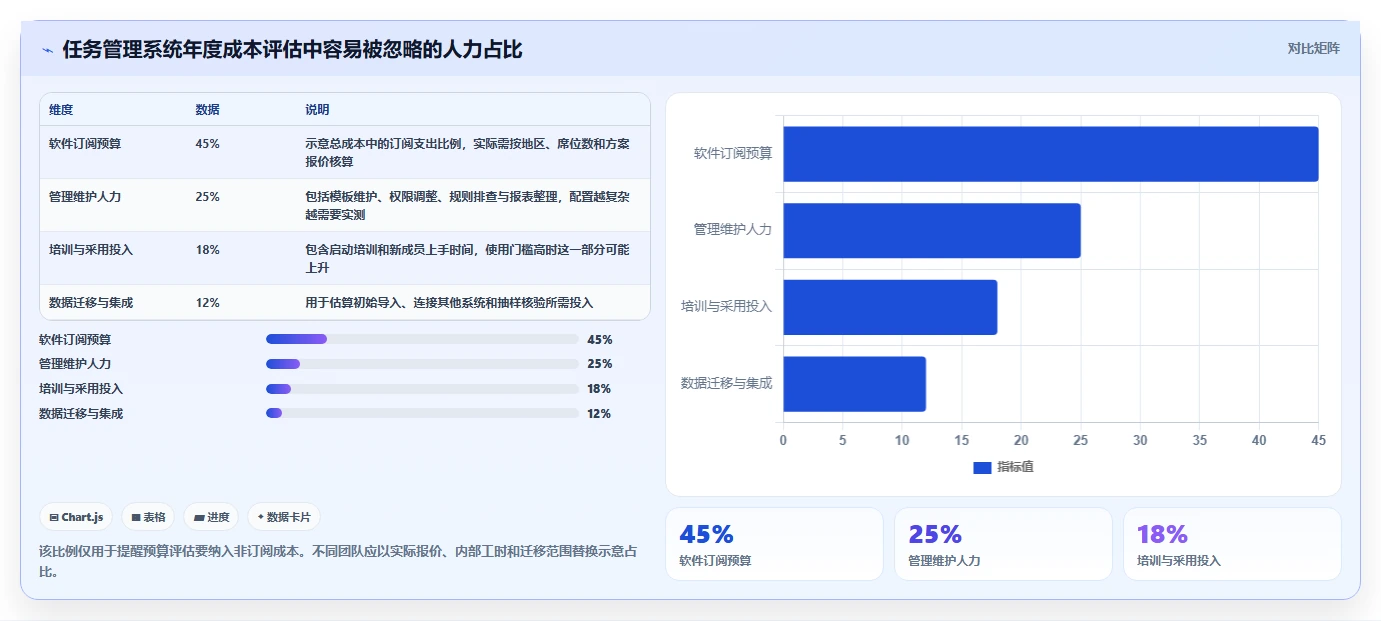Image resolution: width=1381 pixels, height=621 pixels.
Task: Click the 管理维护人力 bar in the chart
Action: [932, 230]
